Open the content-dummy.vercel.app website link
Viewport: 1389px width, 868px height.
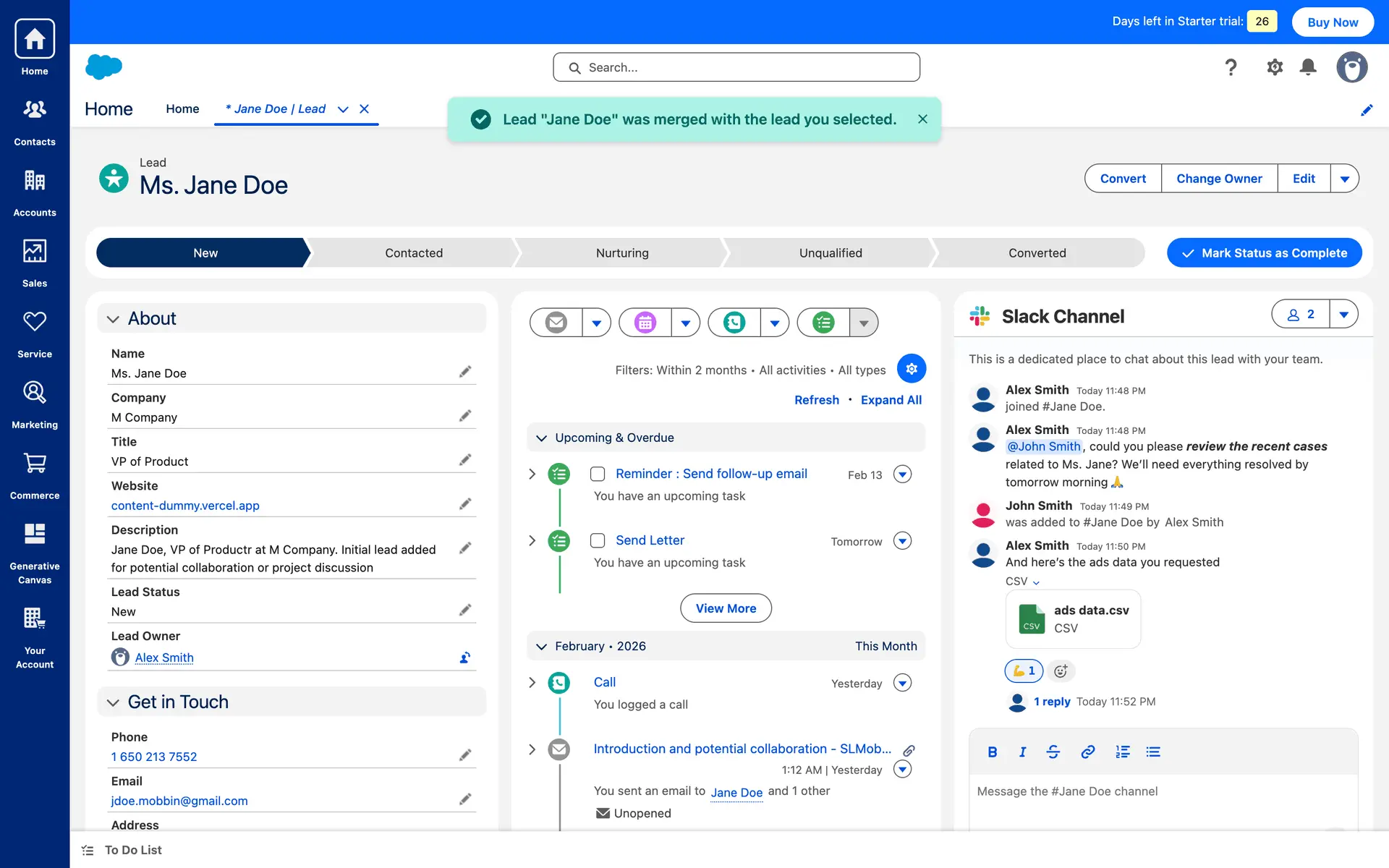(185, 506)
